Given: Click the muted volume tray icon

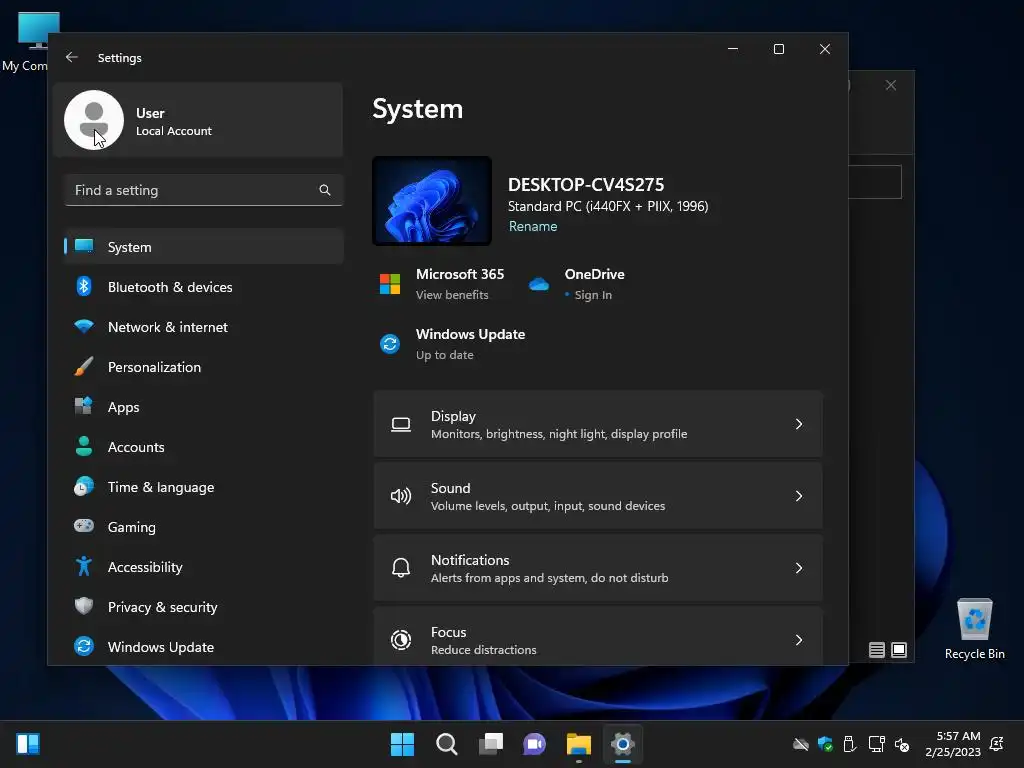Looking at the screenshot, I should point(902,744).
